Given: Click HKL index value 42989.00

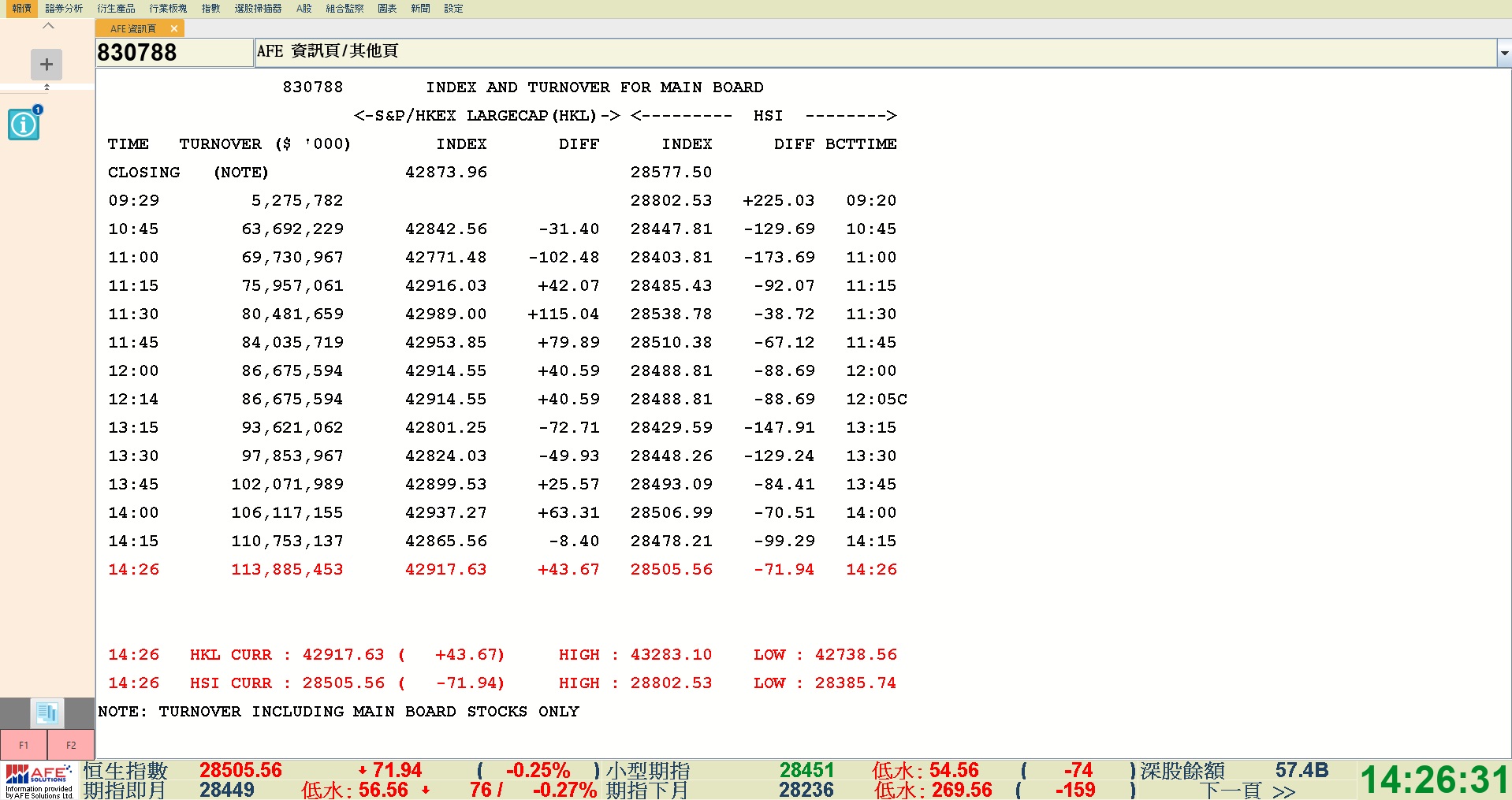Looking at the screenshot, I should [446, 314].
